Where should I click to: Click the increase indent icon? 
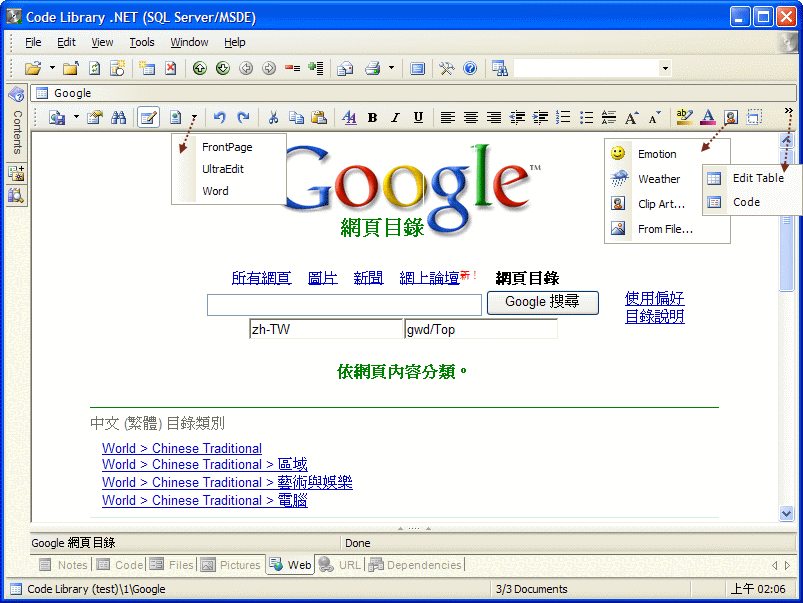540,118
